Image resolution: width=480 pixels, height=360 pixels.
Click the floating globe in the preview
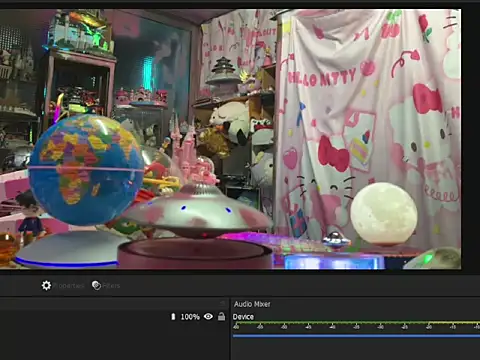click(x=86, y=169)
